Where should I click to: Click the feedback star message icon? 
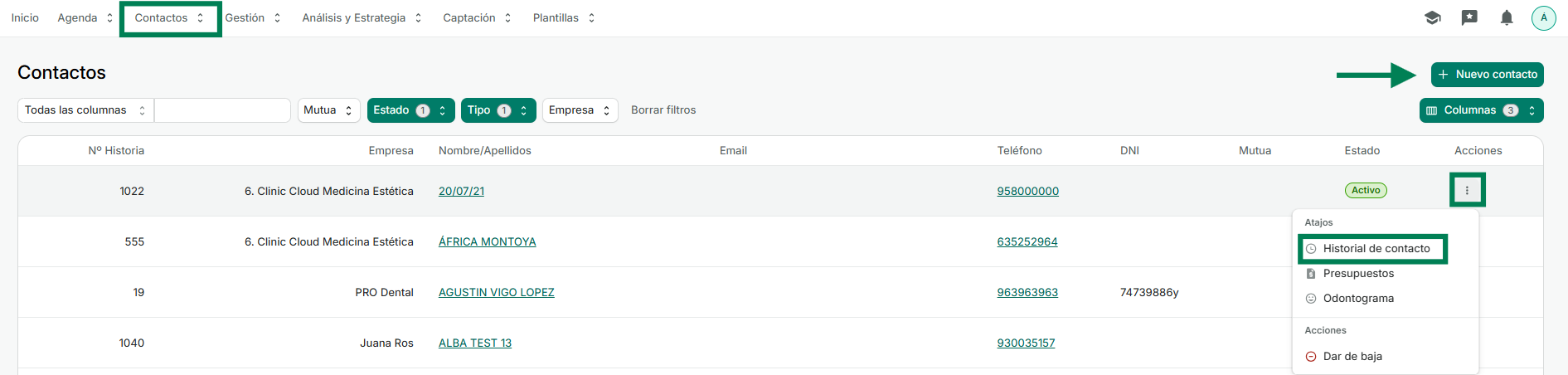click(x=1469, y=17)
